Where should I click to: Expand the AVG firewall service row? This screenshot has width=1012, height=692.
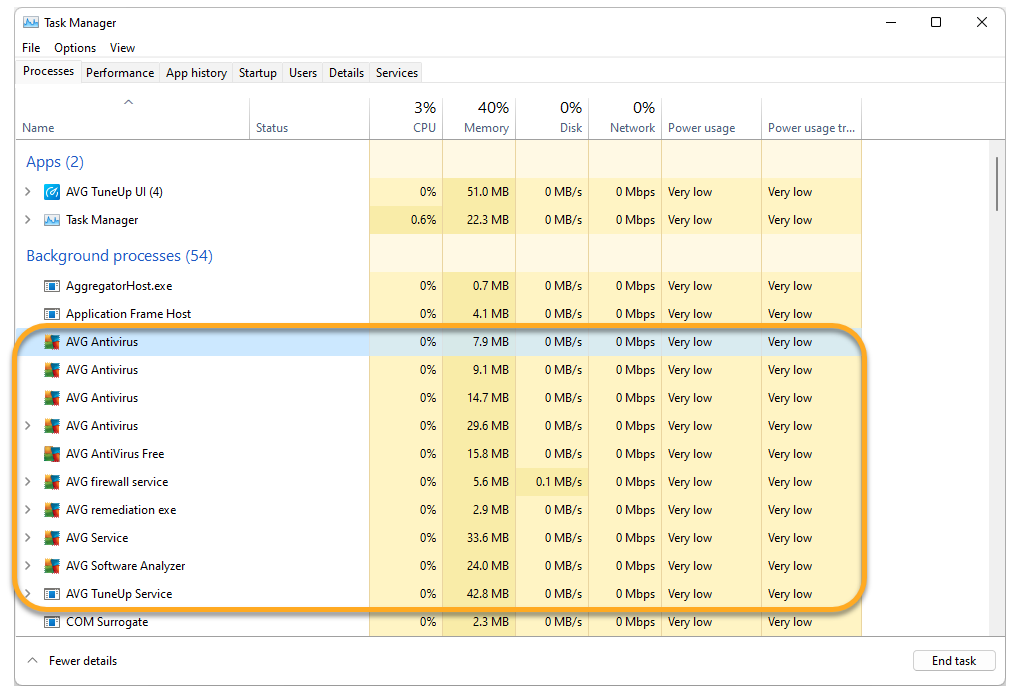(x=28, y=482)
